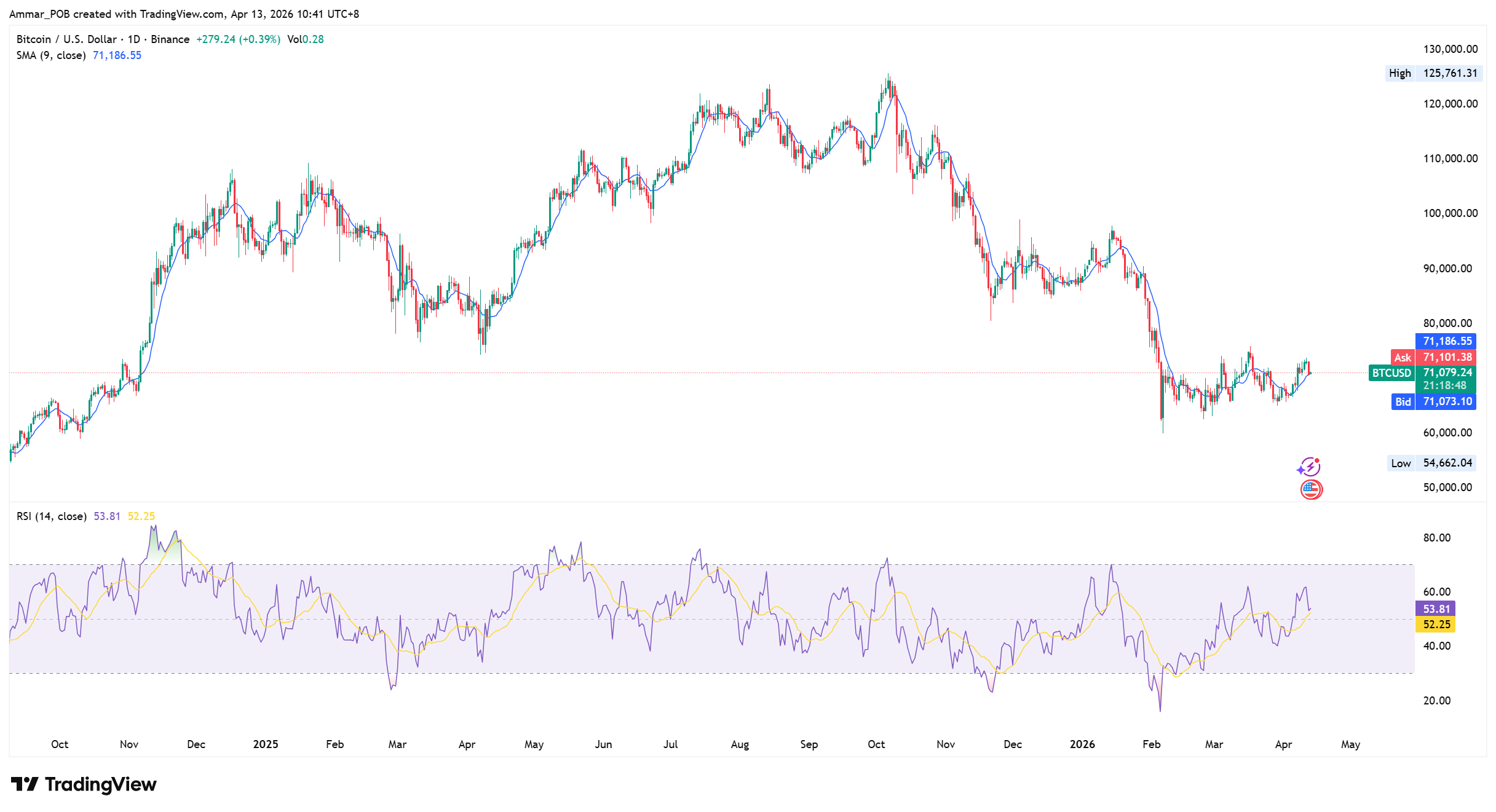The width and height of the screenshot is (1496, 812).
Task: Click the Low 54,662.04 price label
Action: click(x=1433, y=463)
